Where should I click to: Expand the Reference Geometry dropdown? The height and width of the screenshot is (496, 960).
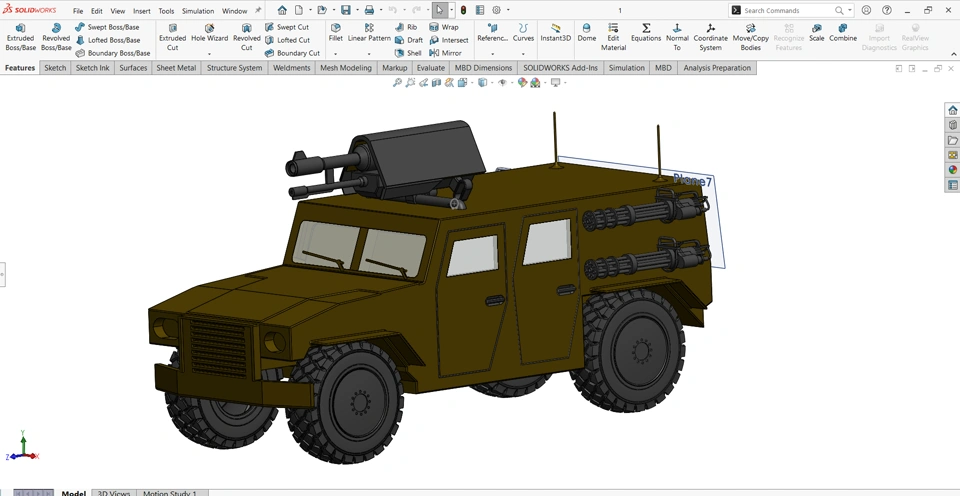(x=492, y=53)
